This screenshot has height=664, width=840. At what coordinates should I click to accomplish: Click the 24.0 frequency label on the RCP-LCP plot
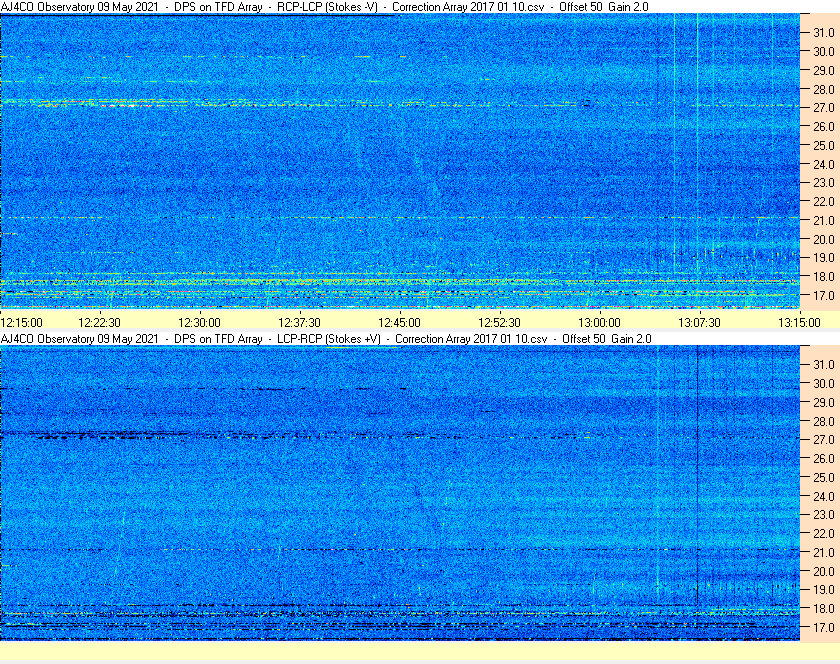824,164
